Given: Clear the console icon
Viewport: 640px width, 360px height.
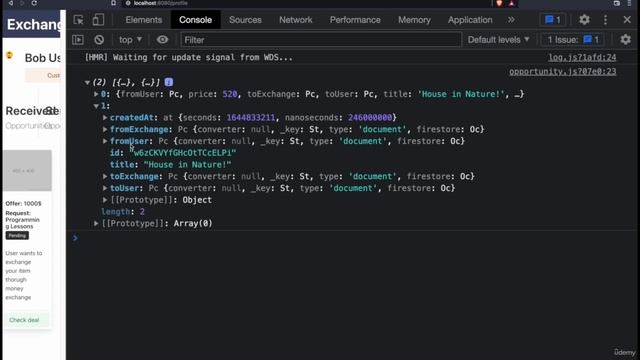Looking at the screenshot, I should coord(99,40).
